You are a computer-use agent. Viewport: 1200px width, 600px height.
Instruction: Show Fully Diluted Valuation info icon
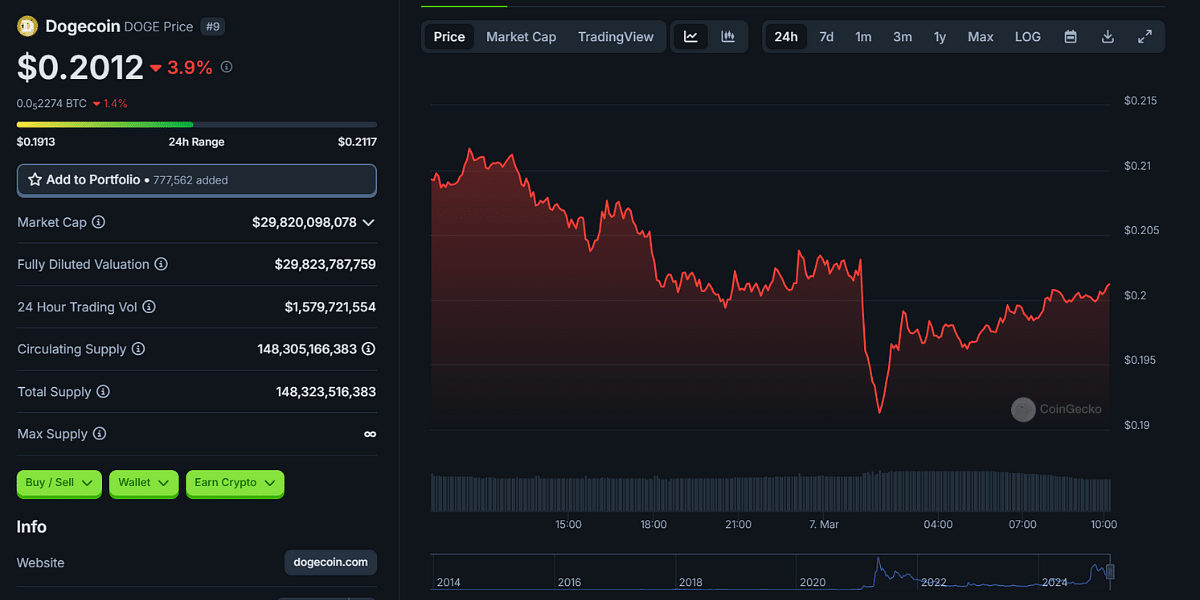[161, 265]
